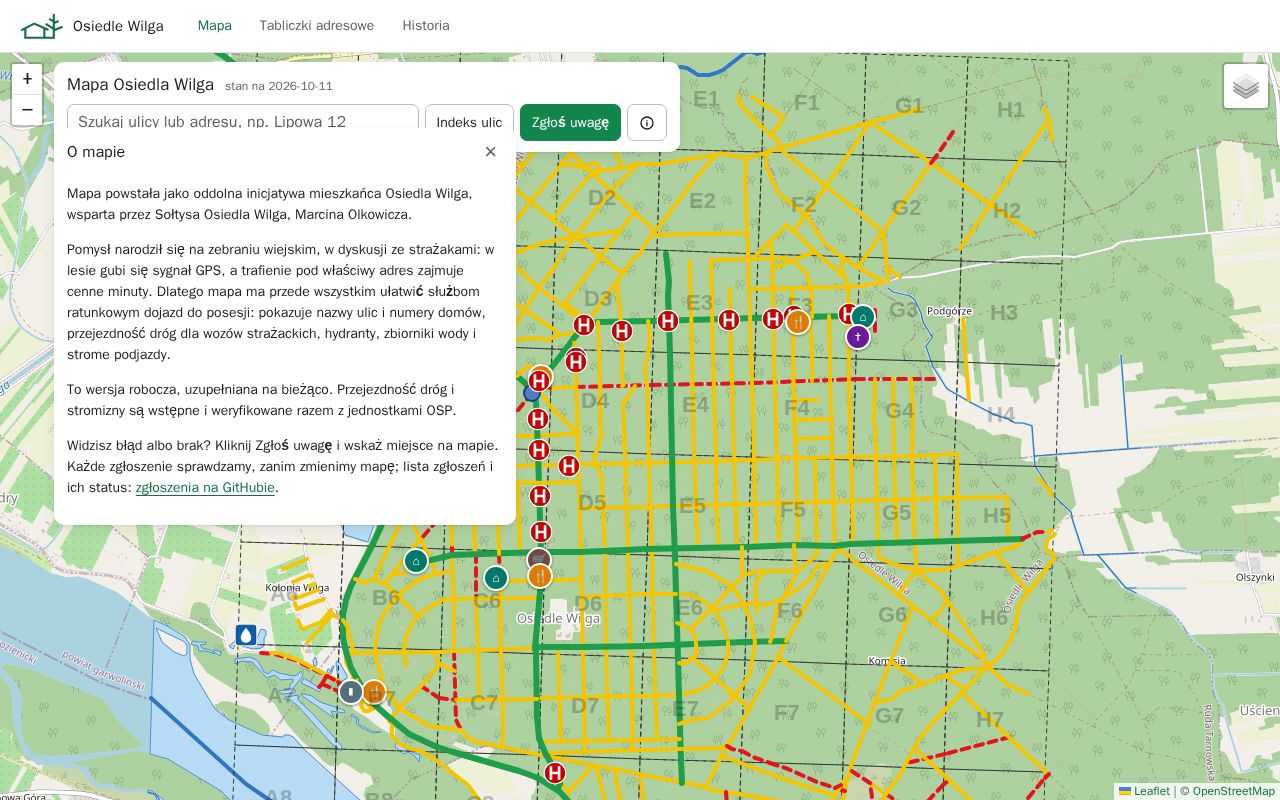This screenshot has height=800, width=1280.
Task: Click the Podgórze place label on the map
Action: (x=950, y=311)
